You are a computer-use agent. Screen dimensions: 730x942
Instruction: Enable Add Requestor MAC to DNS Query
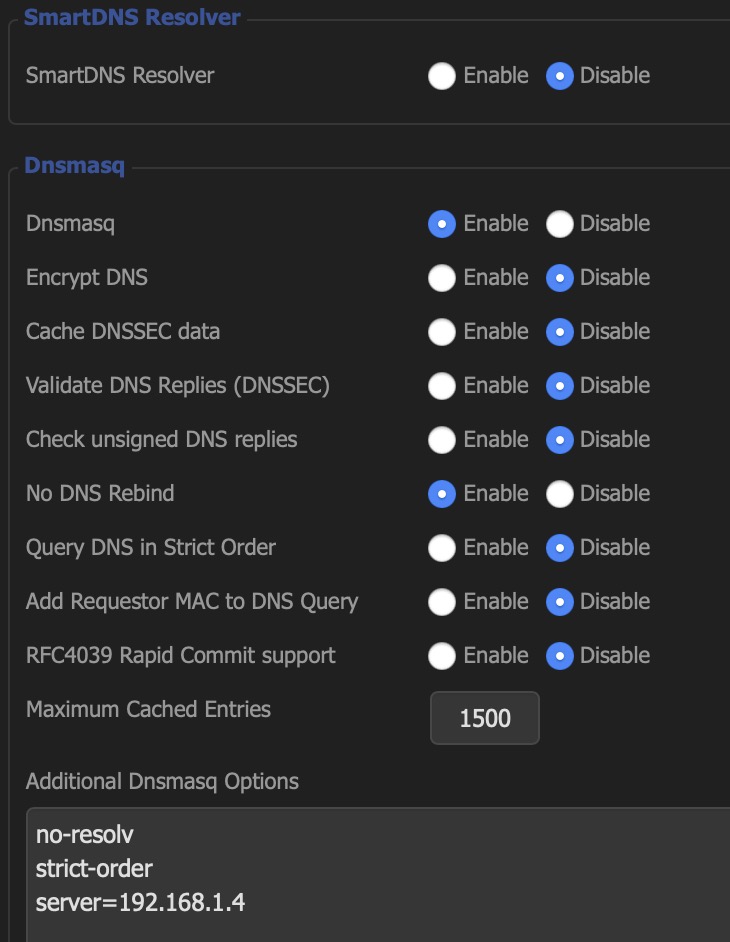click(x=442, y=603)
